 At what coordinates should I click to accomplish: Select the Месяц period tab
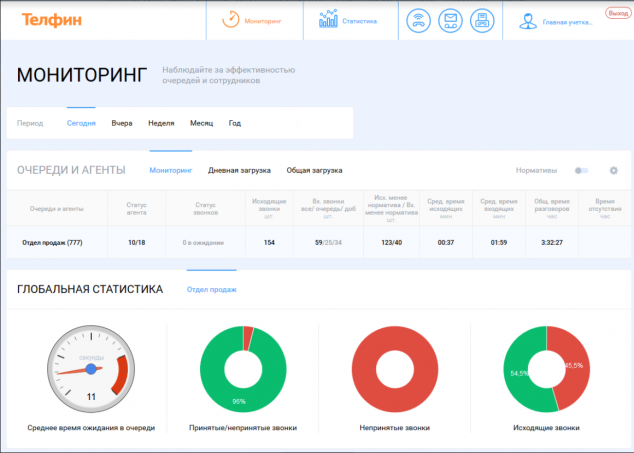click(x=201, y=123)
